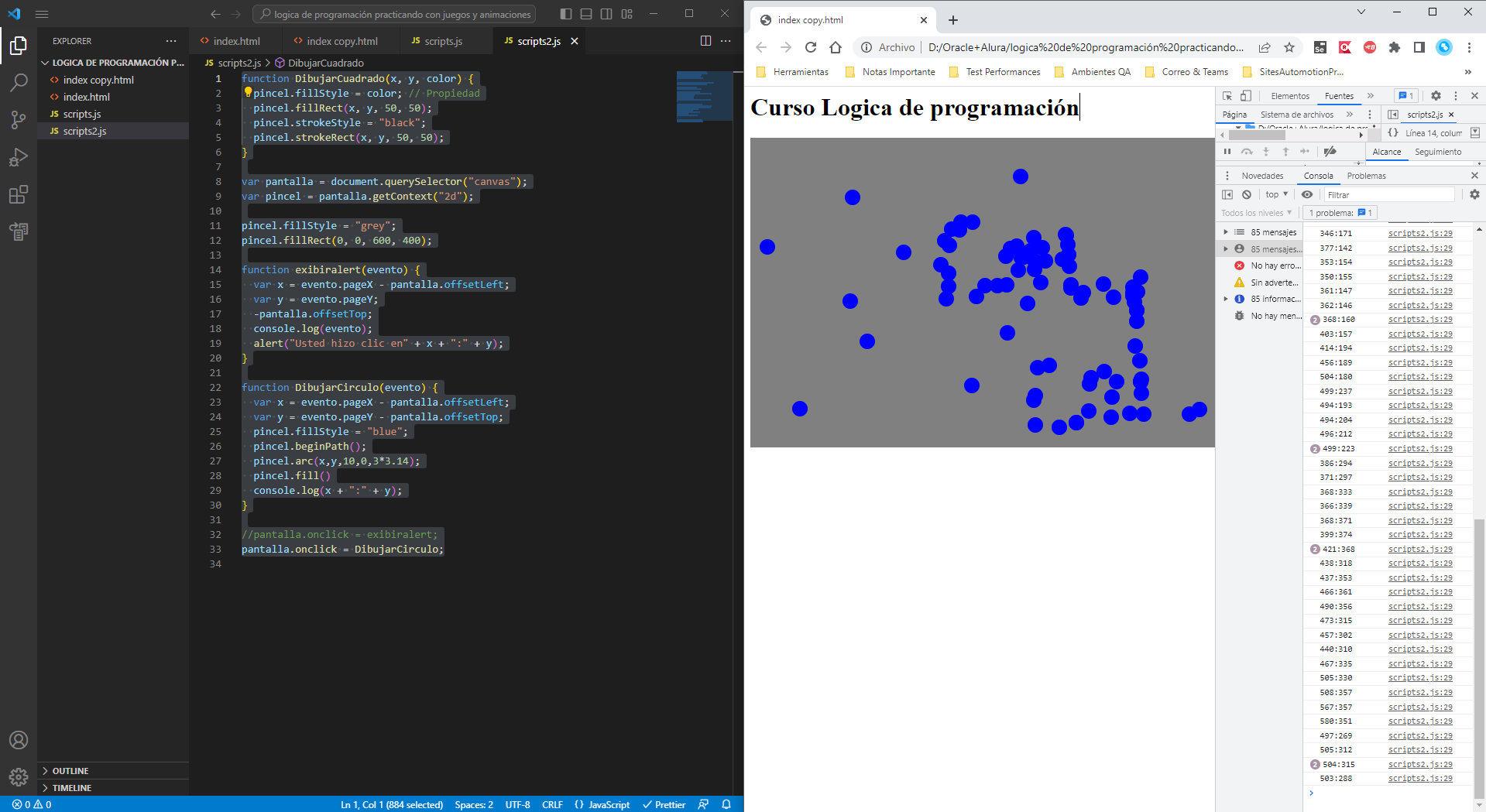This screenshot has height=812, width=1486.
Task: Create a live expression with the eye icon
Action: (1307, 194)
